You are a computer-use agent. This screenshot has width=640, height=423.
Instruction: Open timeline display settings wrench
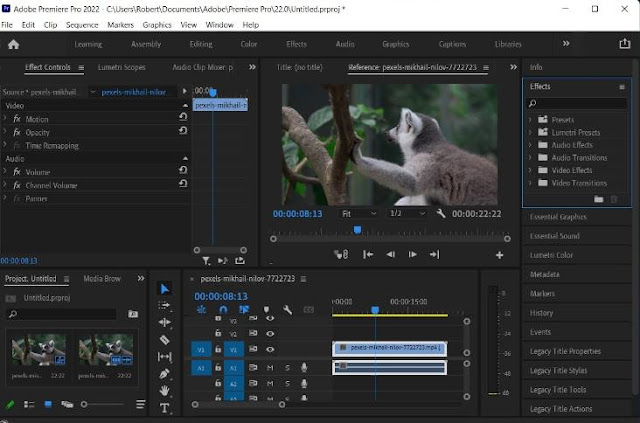[x=287, y=310]
